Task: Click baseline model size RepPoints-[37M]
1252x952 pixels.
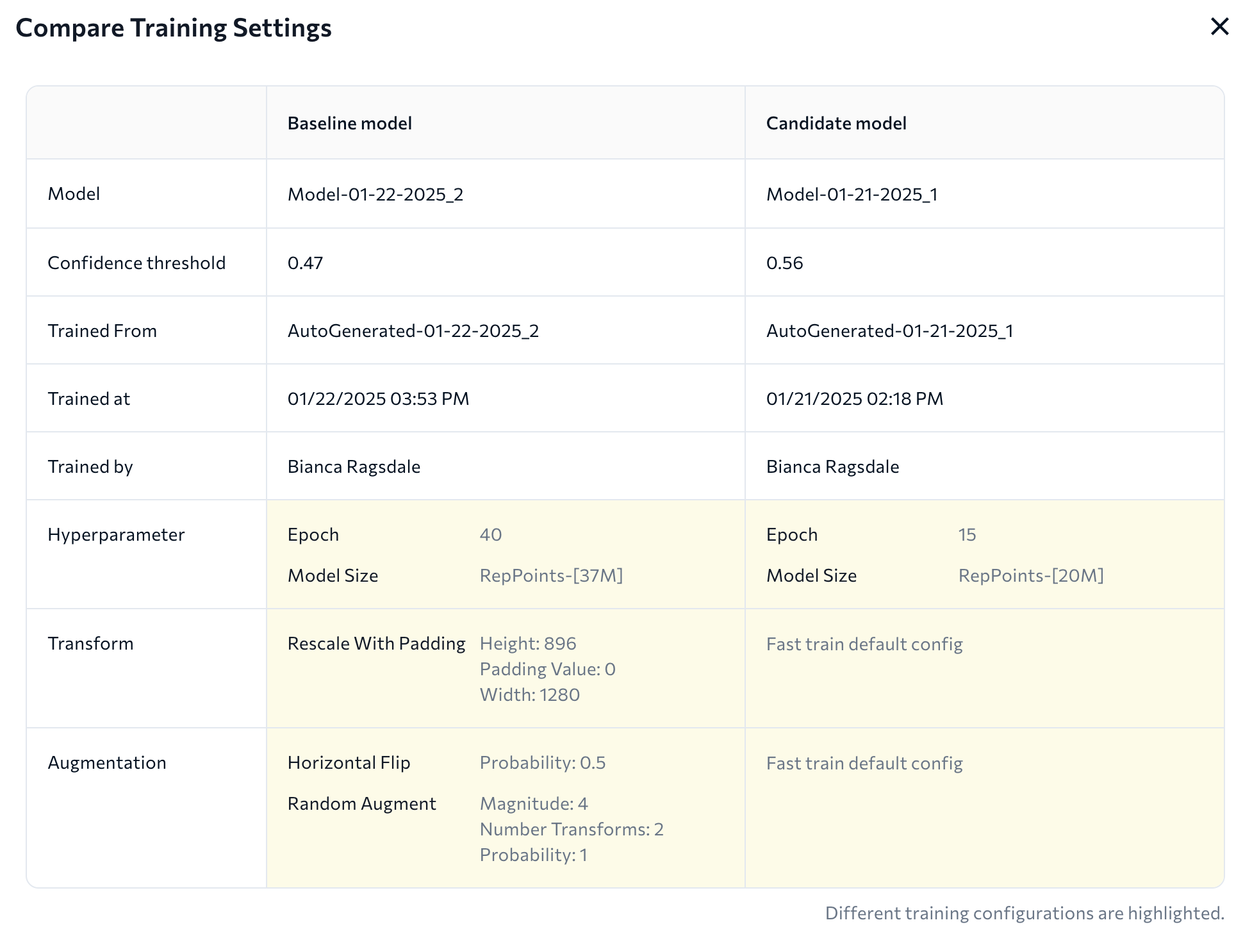Action: tap(551, 575)
